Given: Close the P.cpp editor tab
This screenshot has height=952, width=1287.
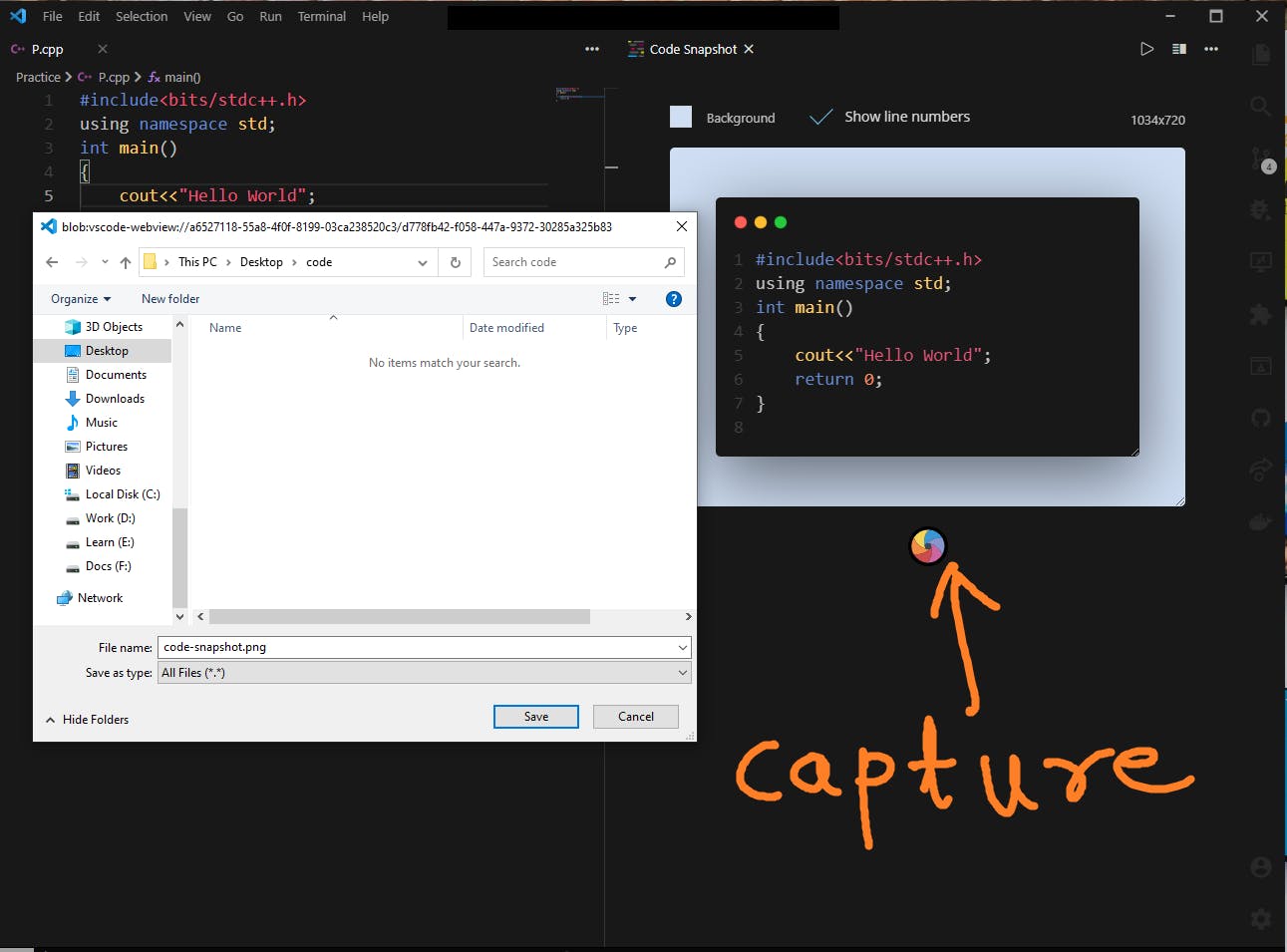Looking at the screenshot, I should click(x=103, y=49).
